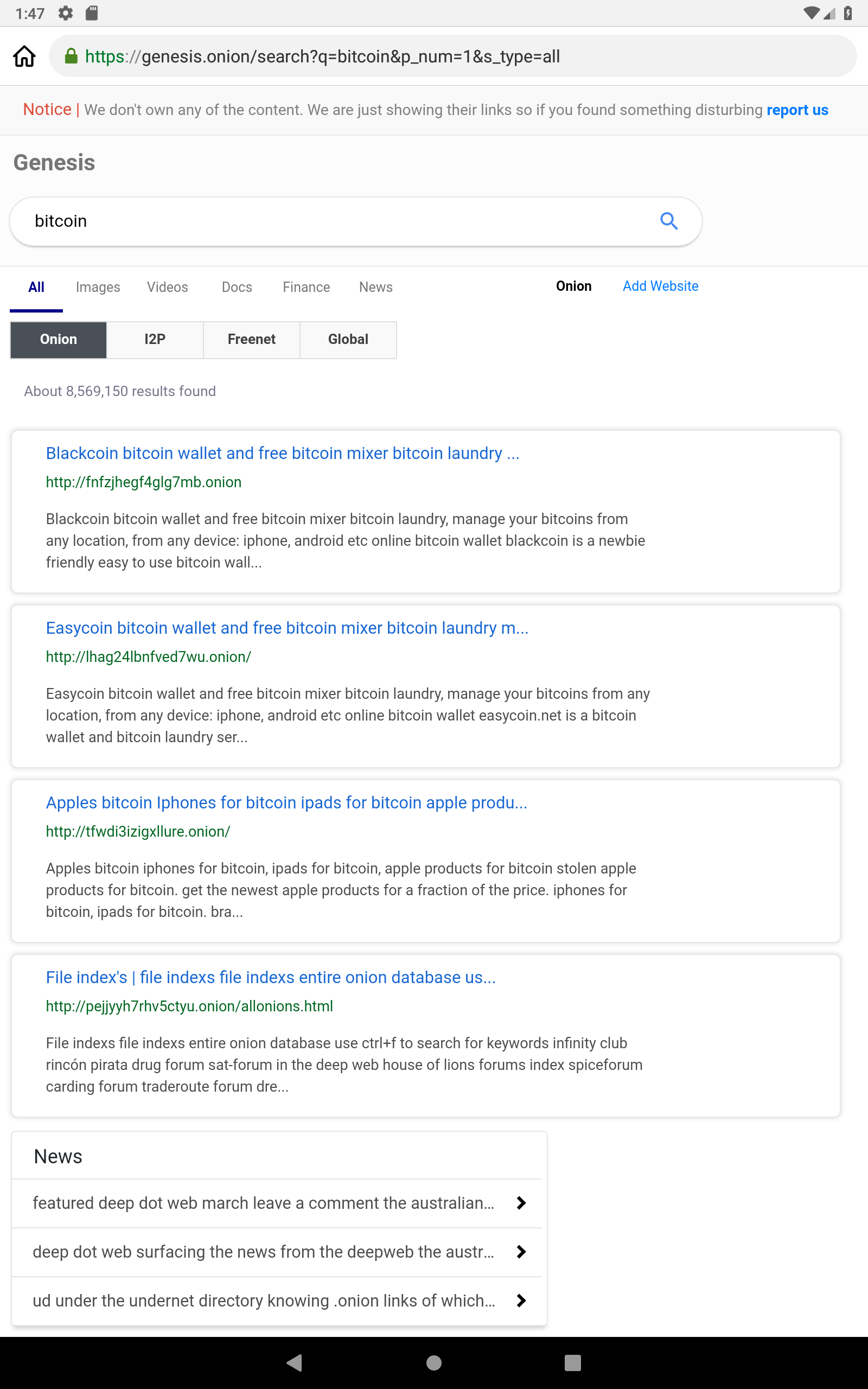
Task: Tap Android recent apps square button
Action: click(573, 1362)
